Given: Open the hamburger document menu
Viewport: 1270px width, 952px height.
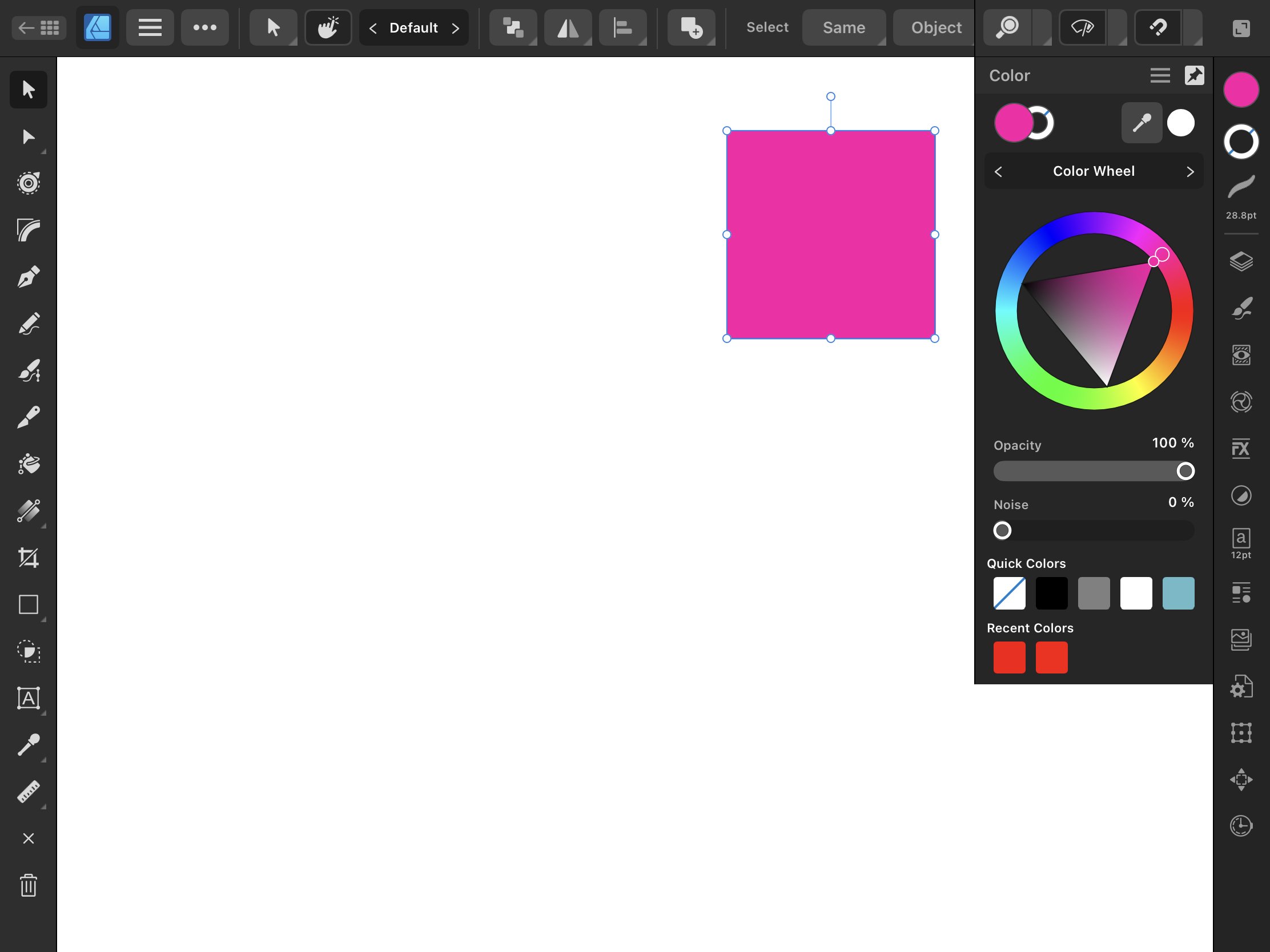Looking at the screenshot, I should [x=150, y=27].
